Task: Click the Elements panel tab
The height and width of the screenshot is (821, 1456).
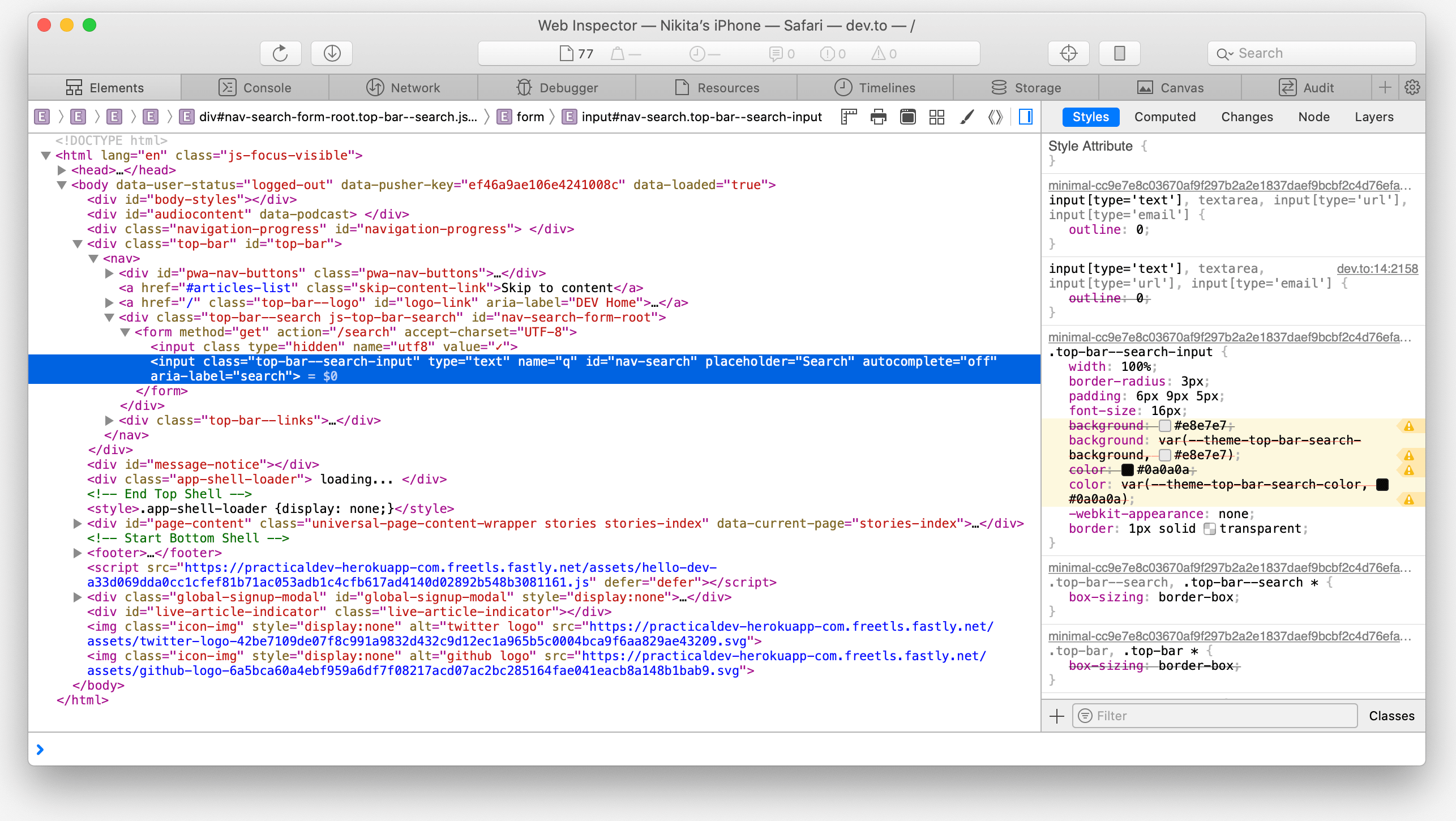Action: pyautogui.click(x=104, y=88)
